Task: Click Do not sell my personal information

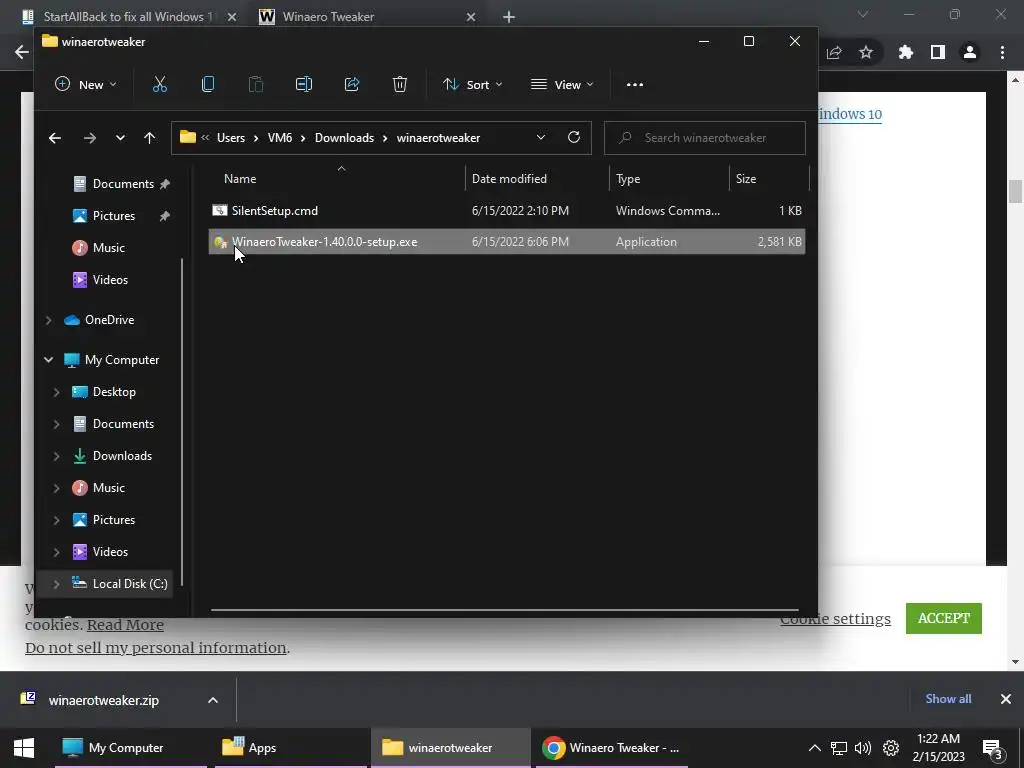Action: click(x=155, y=648)
